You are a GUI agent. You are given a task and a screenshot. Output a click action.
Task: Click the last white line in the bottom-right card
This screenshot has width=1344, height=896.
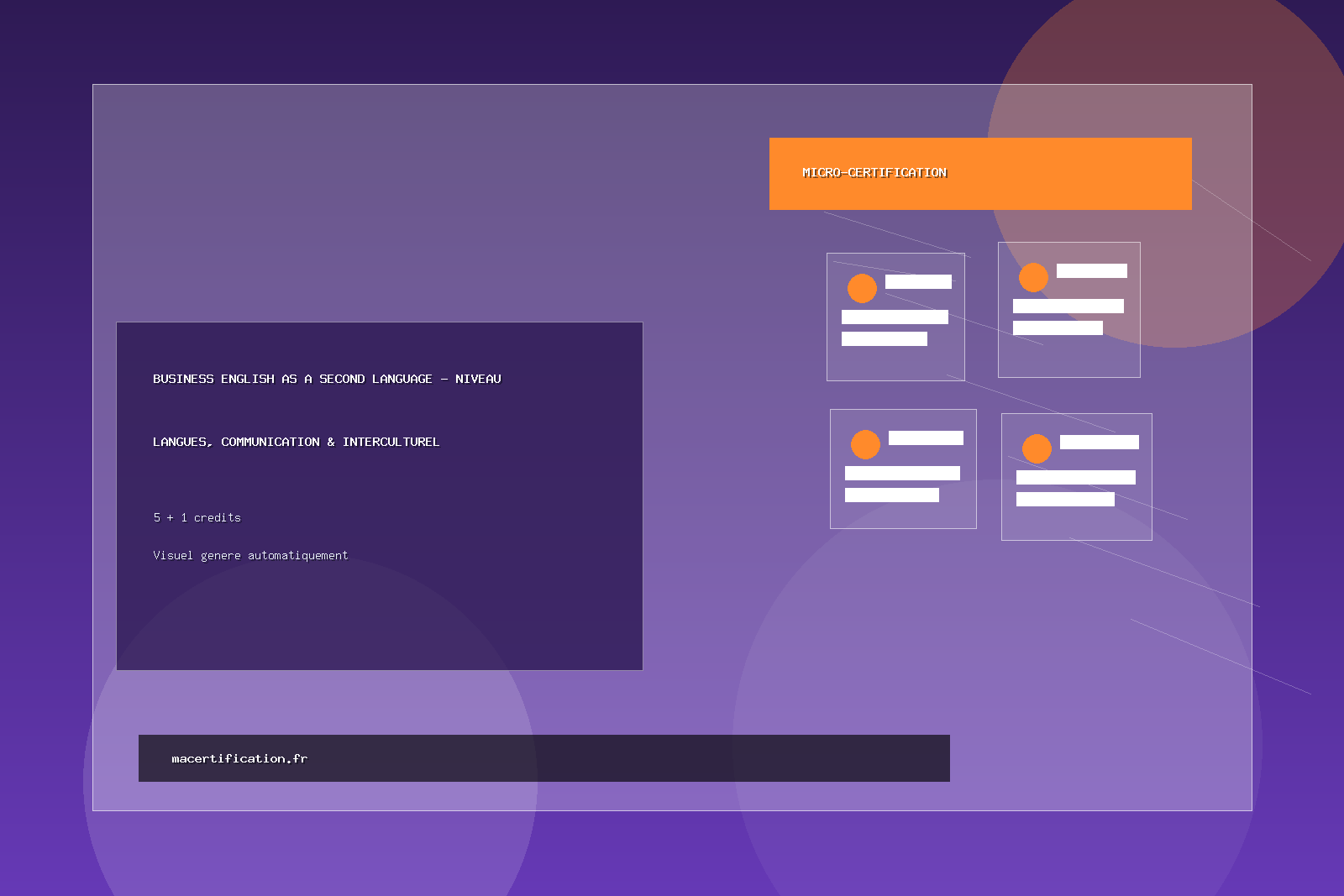tap(1065, 499)
